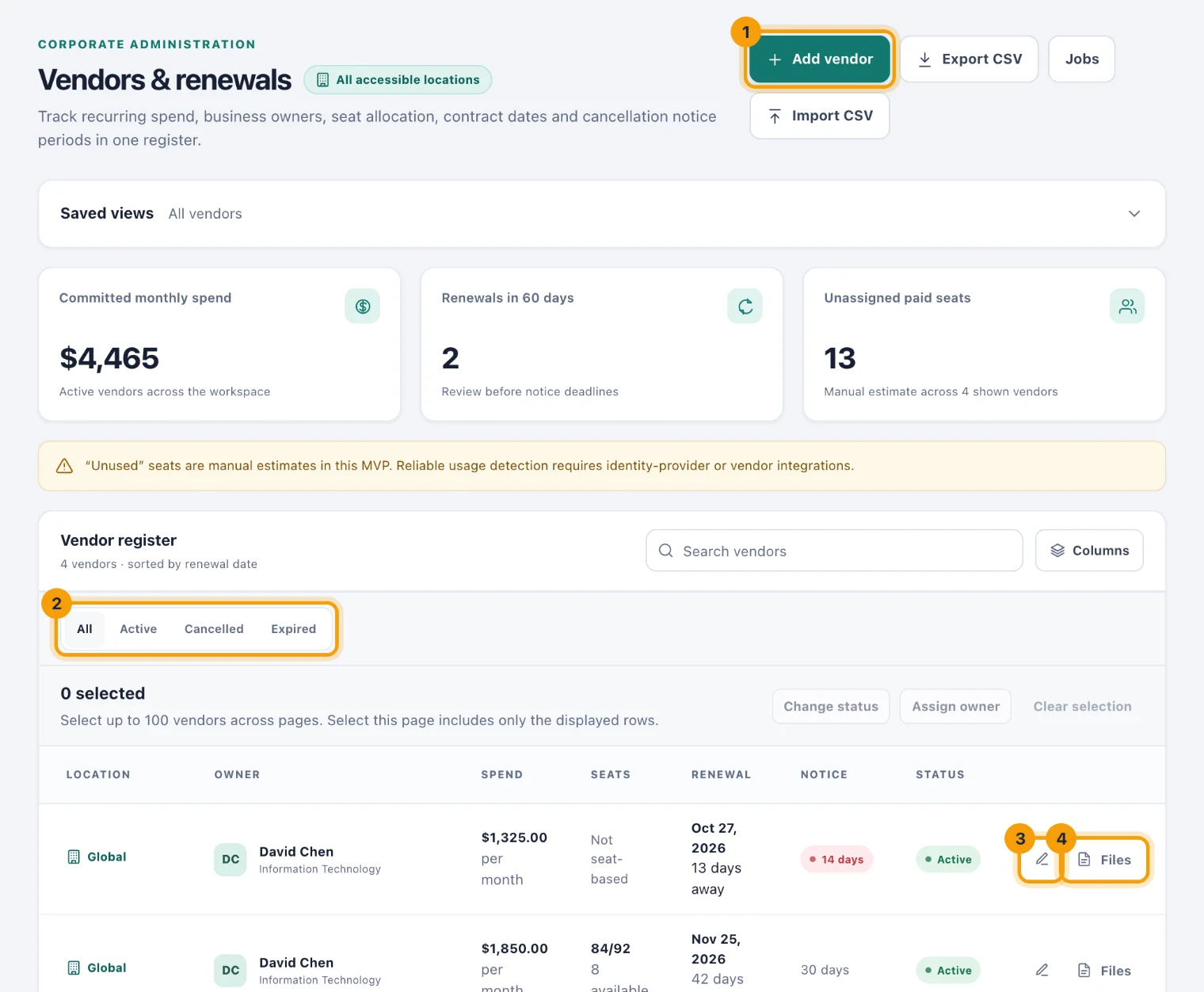Screen dimensions: 1204x992
Task: Select the Expired tab
Action: pos(294,629)
